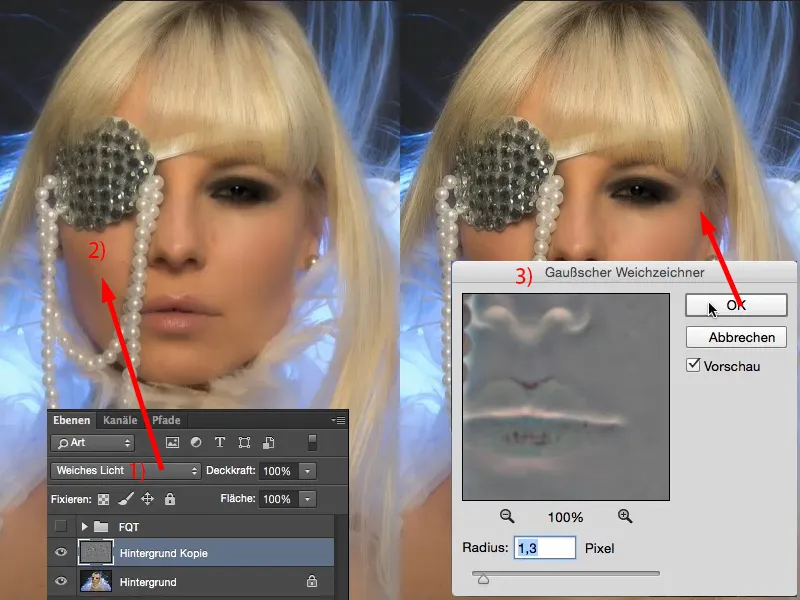Click the 100% zoom level text
The width and height of the screenshot is (800, 600).
click(x=565, y=517)
